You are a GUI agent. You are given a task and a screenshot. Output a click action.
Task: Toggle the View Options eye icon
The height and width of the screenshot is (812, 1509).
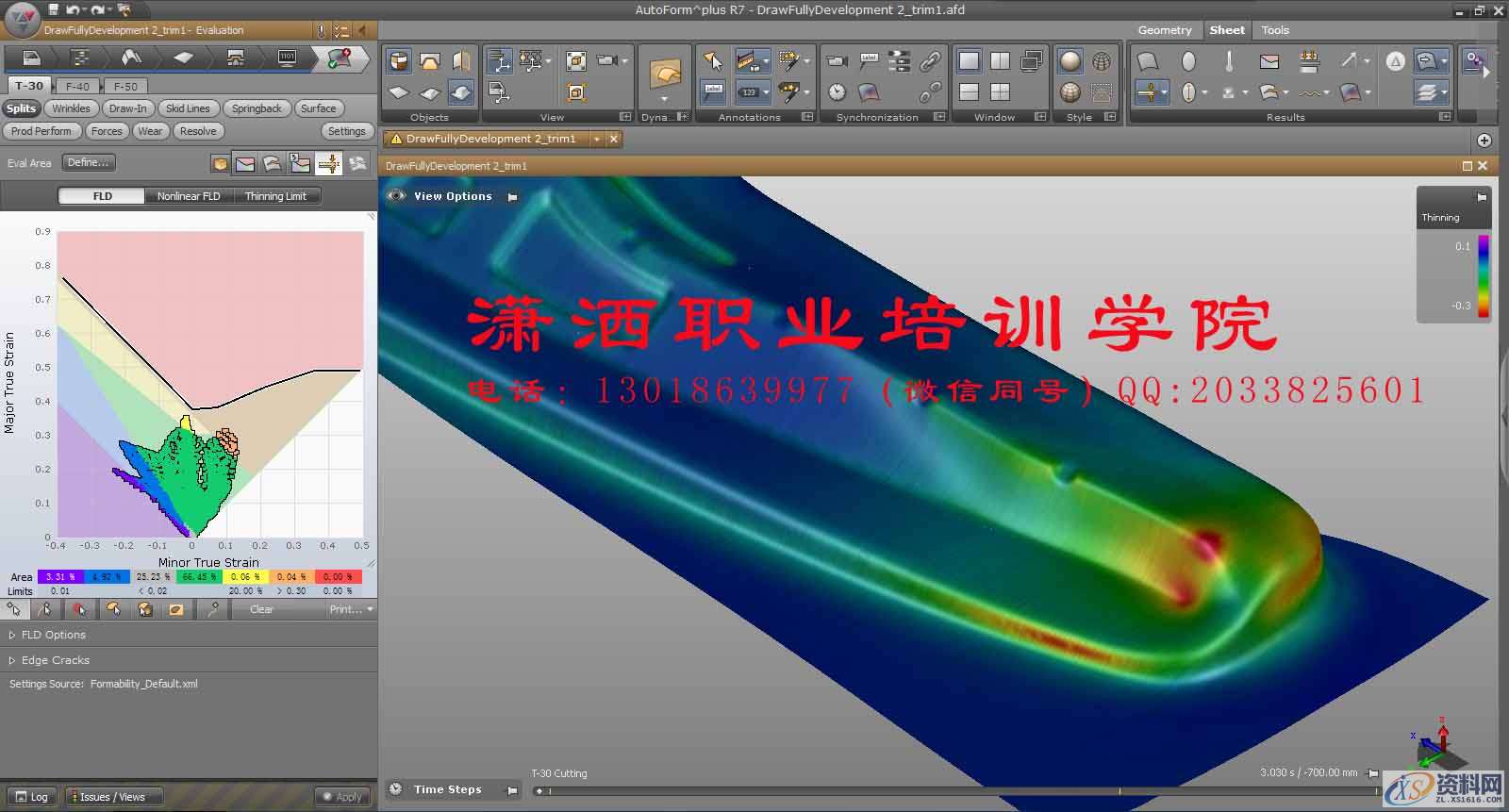coord(397,196)
